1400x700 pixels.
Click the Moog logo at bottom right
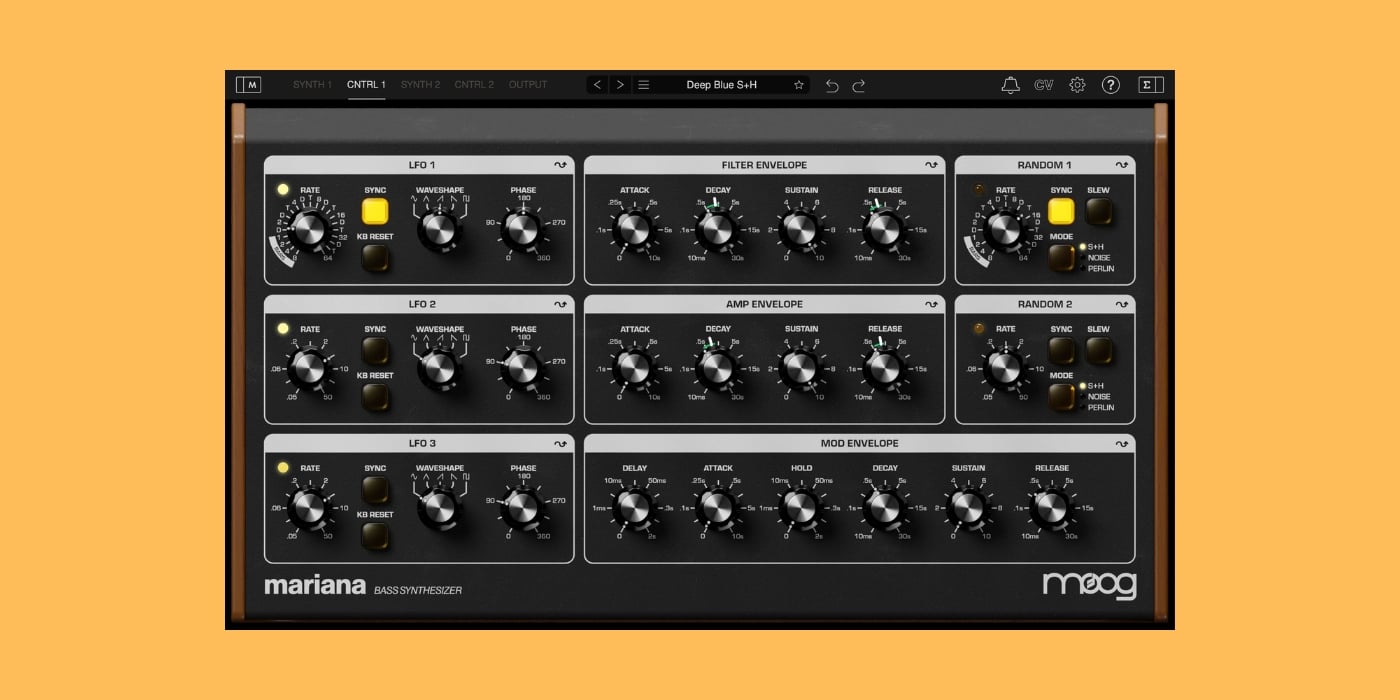pos(1089,585)
